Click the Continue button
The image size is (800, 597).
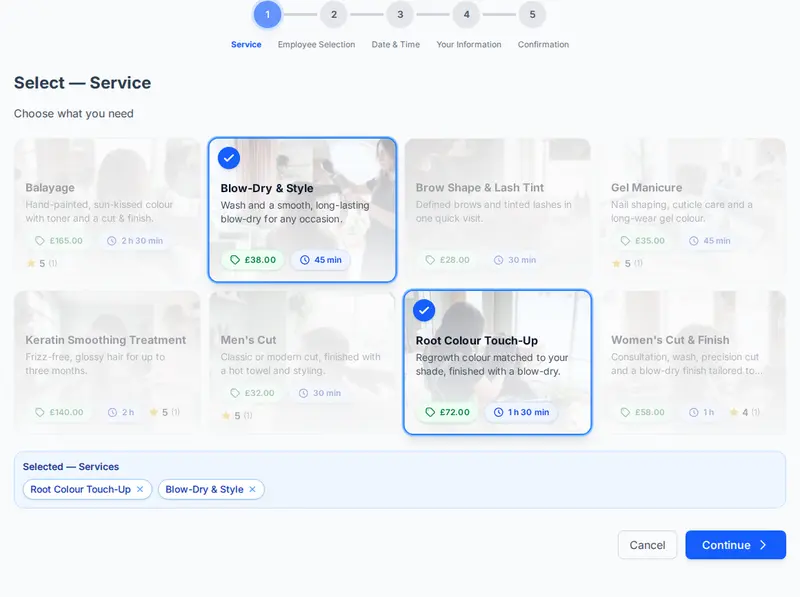735,545
